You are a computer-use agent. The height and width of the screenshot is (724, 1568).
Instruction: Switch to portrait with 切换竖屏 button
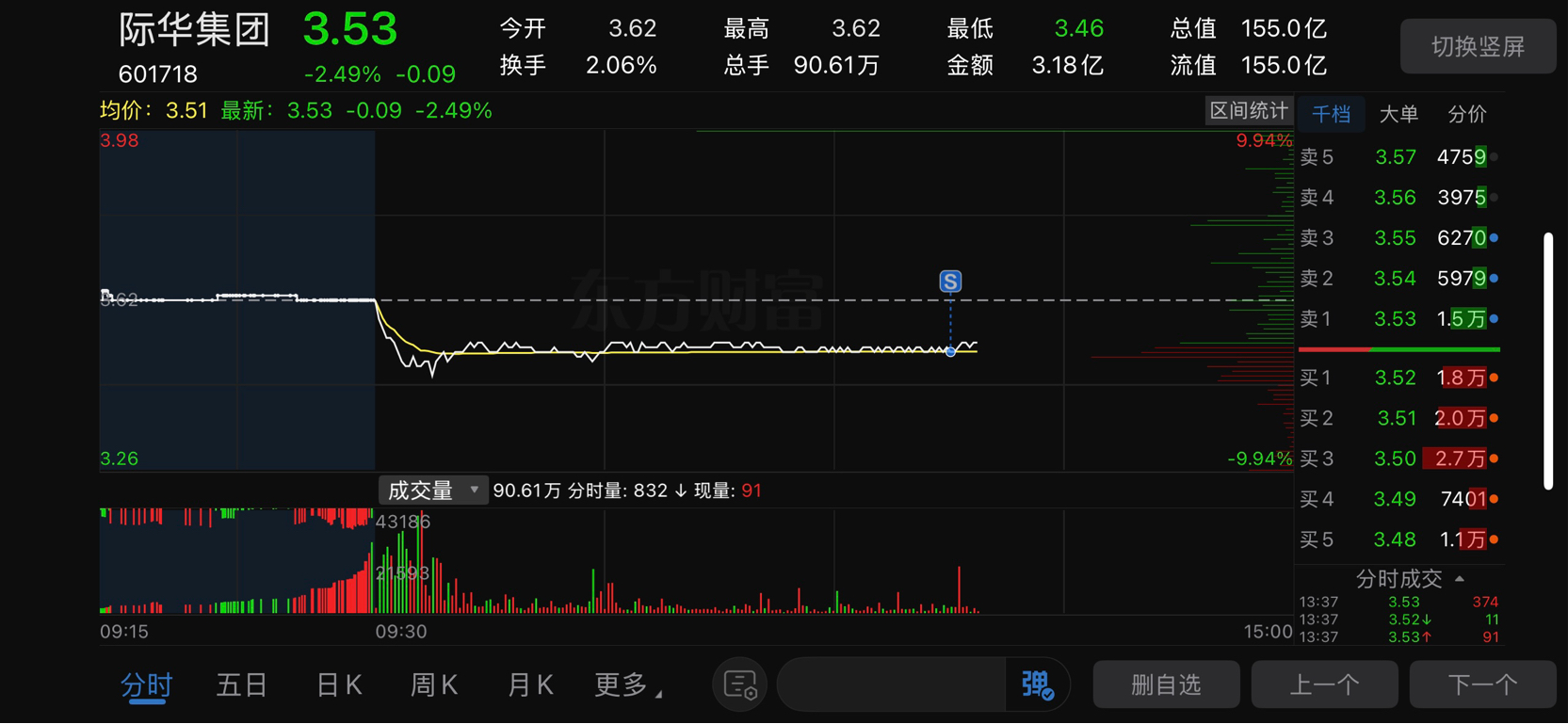(x=1478, y=46)
